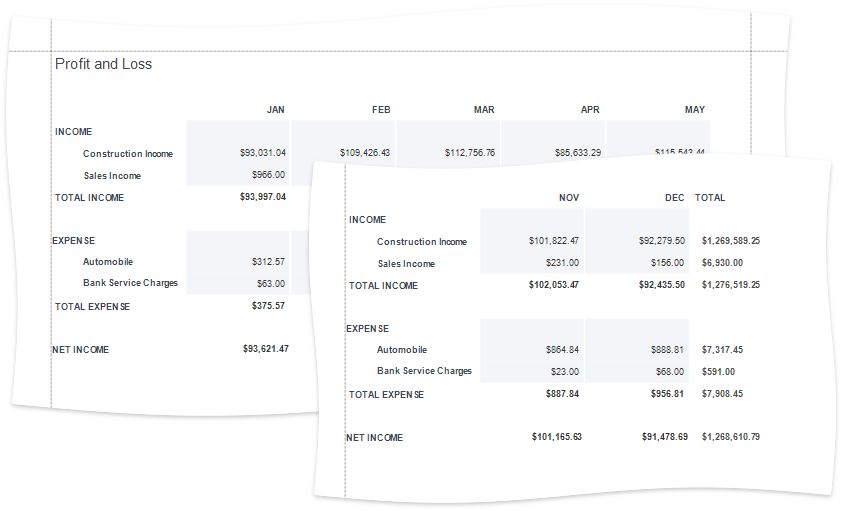Click the $112,756.76 March value

pyautogui.click(x=470, y=153)
